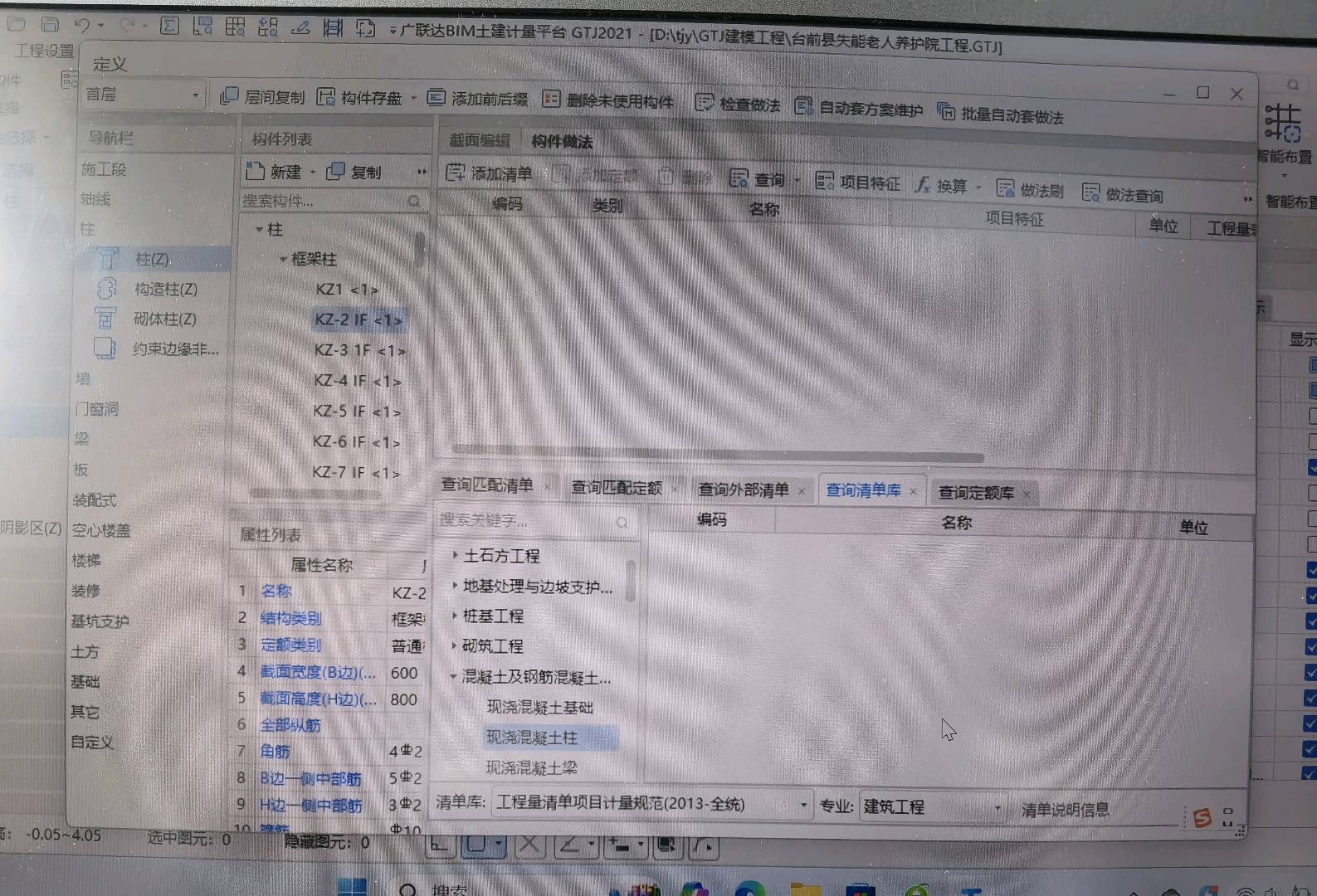Click the 自动套方案维护 icon

coord(802,106)
